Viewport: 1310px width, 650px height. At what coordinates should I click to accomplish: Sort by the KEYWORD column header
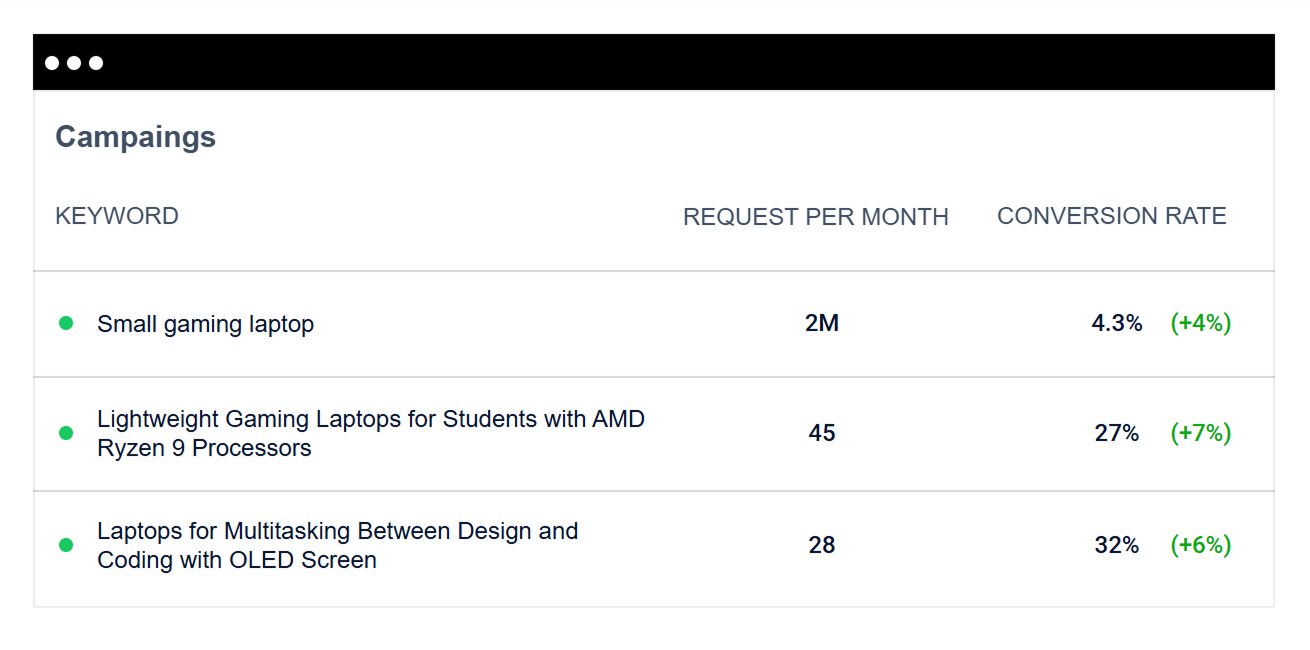click(117, 216)
